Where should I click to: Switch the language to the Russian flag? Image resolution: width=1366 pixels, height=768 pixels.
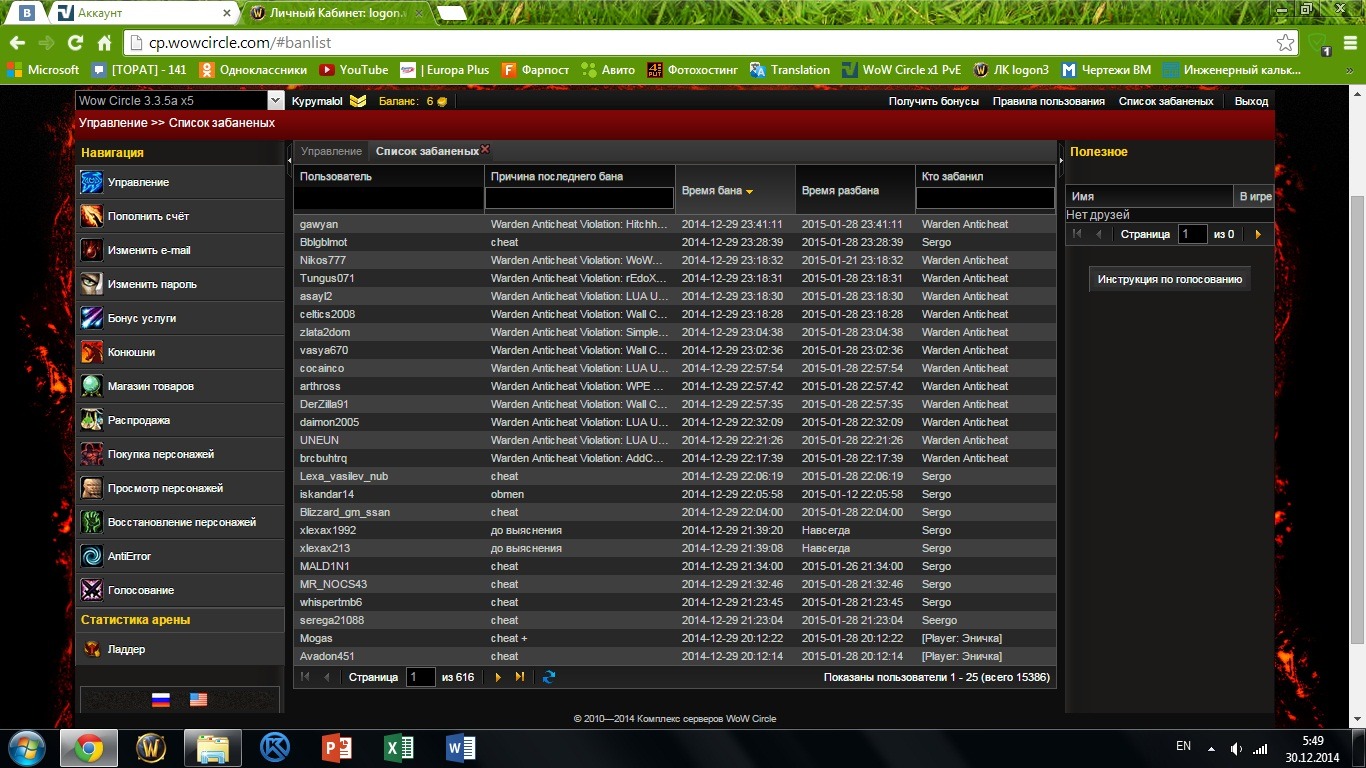coord(161,700)
